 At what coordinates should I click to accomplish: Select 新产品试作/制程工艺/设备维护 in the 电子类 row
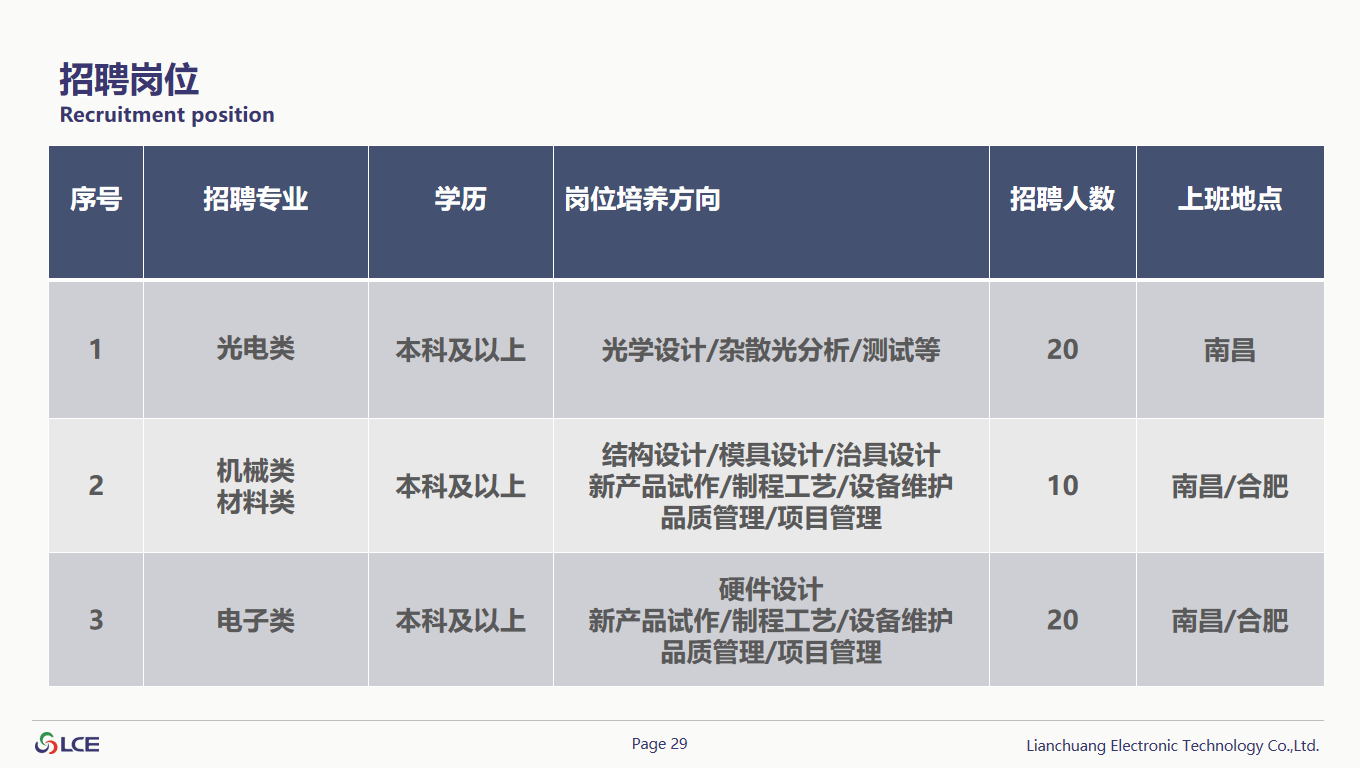[771, 620]
